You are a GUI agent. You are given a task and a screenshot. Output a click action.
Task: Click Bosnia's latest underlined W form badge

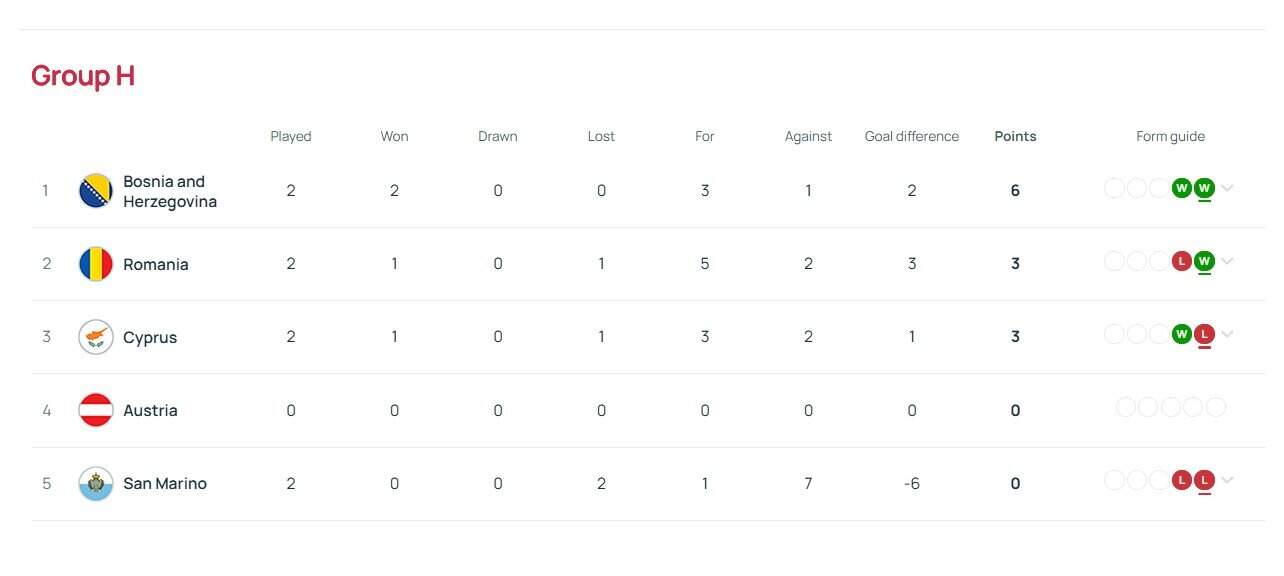pyautogui.click(x=1204, y=188)
